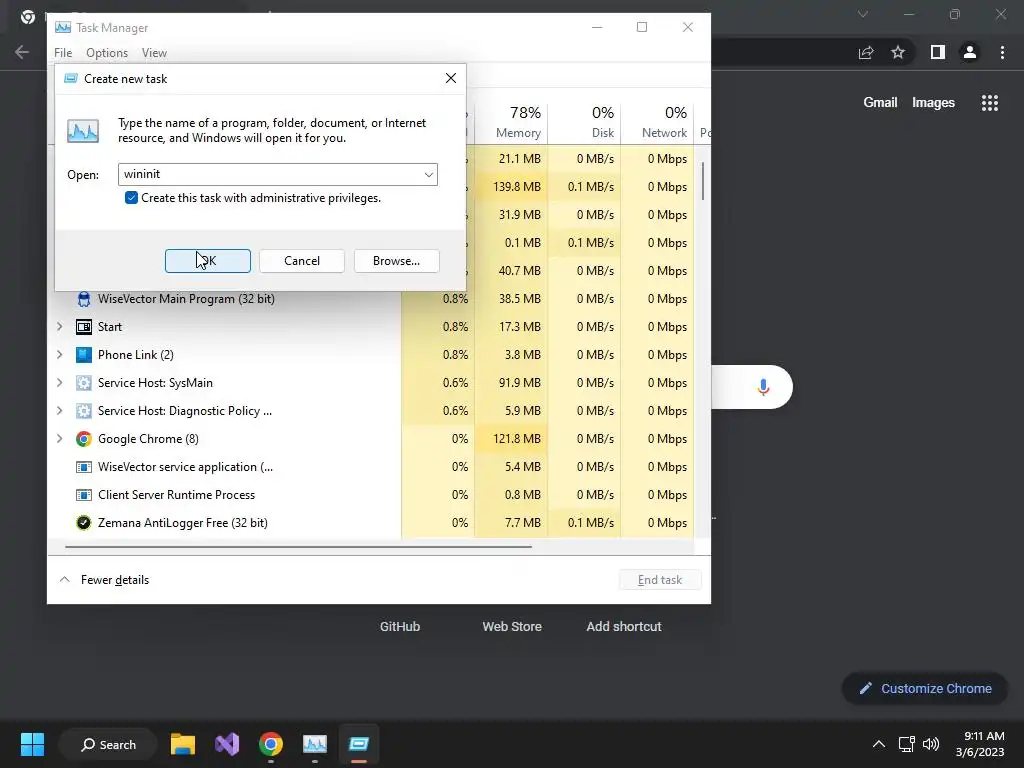Show hidden system tray icons
Screen dimensions: 1024x768
point(879,744)
